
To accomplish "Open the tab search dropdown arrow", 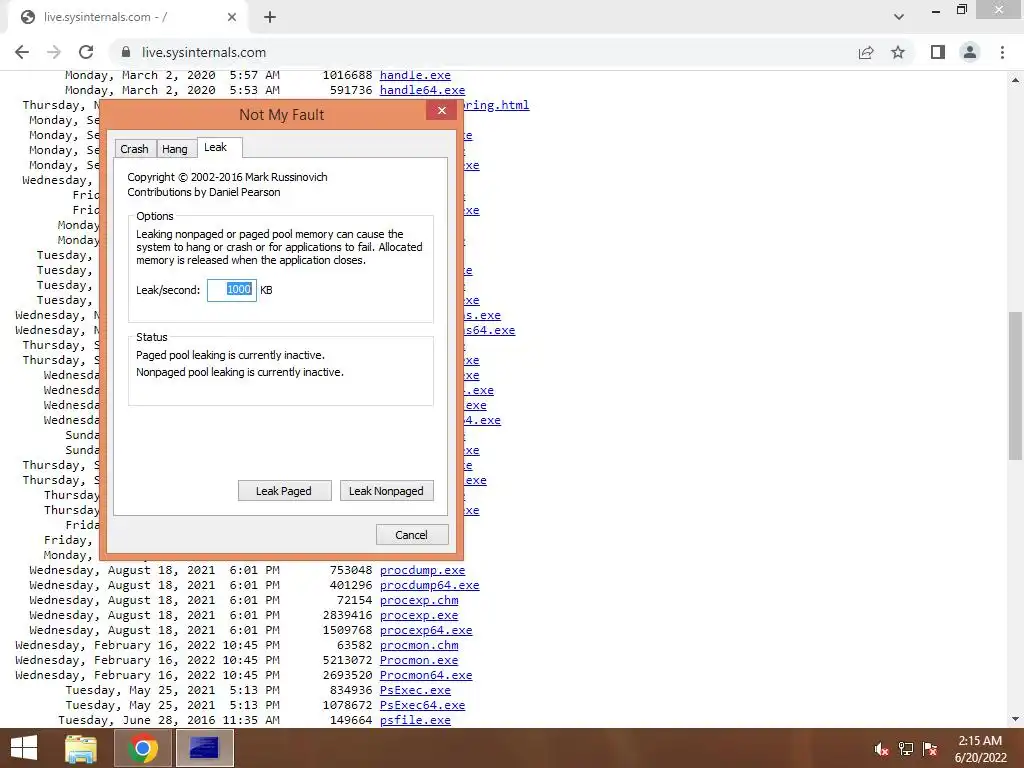I will coord(899,17).
